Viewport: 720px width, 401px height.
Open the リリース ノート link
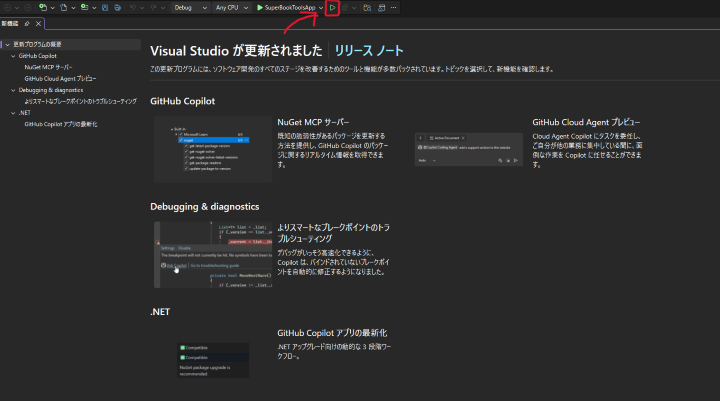[x=369, y=51]
